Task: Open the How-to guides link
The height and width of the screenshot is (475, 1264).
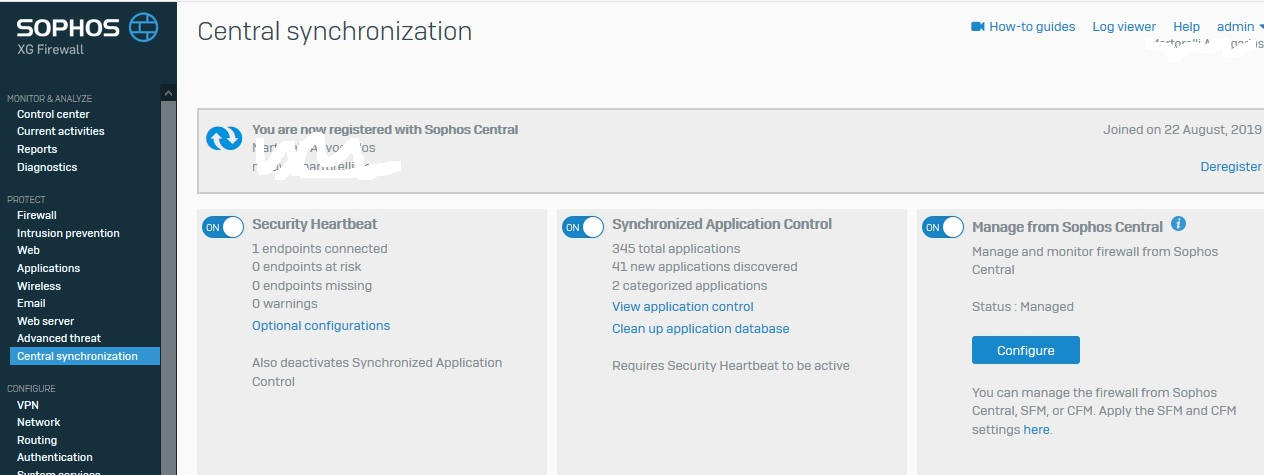Action: tap(1032, 27)
